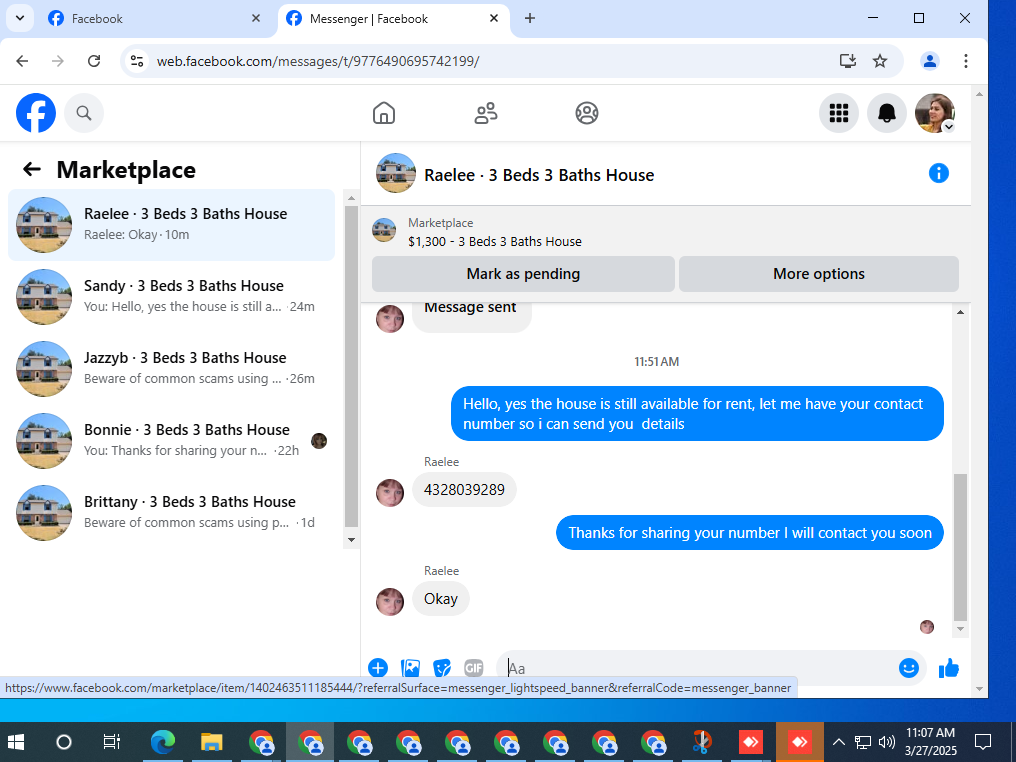Screen dimensions: 1016x762
Task: Open the account profile picture menu
Action: (x=934, y=113)
